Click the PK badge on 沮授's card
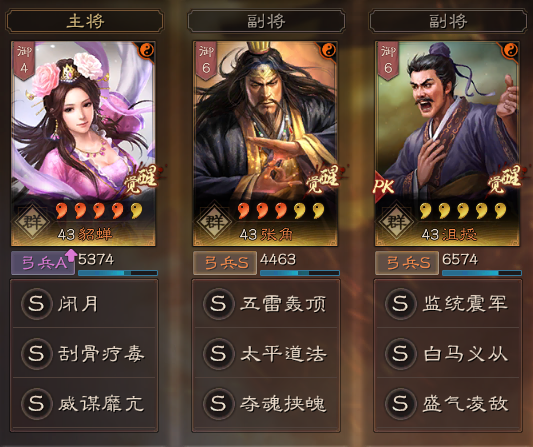The height and width of the screenshot is (447, 533). tap(383, 186)
